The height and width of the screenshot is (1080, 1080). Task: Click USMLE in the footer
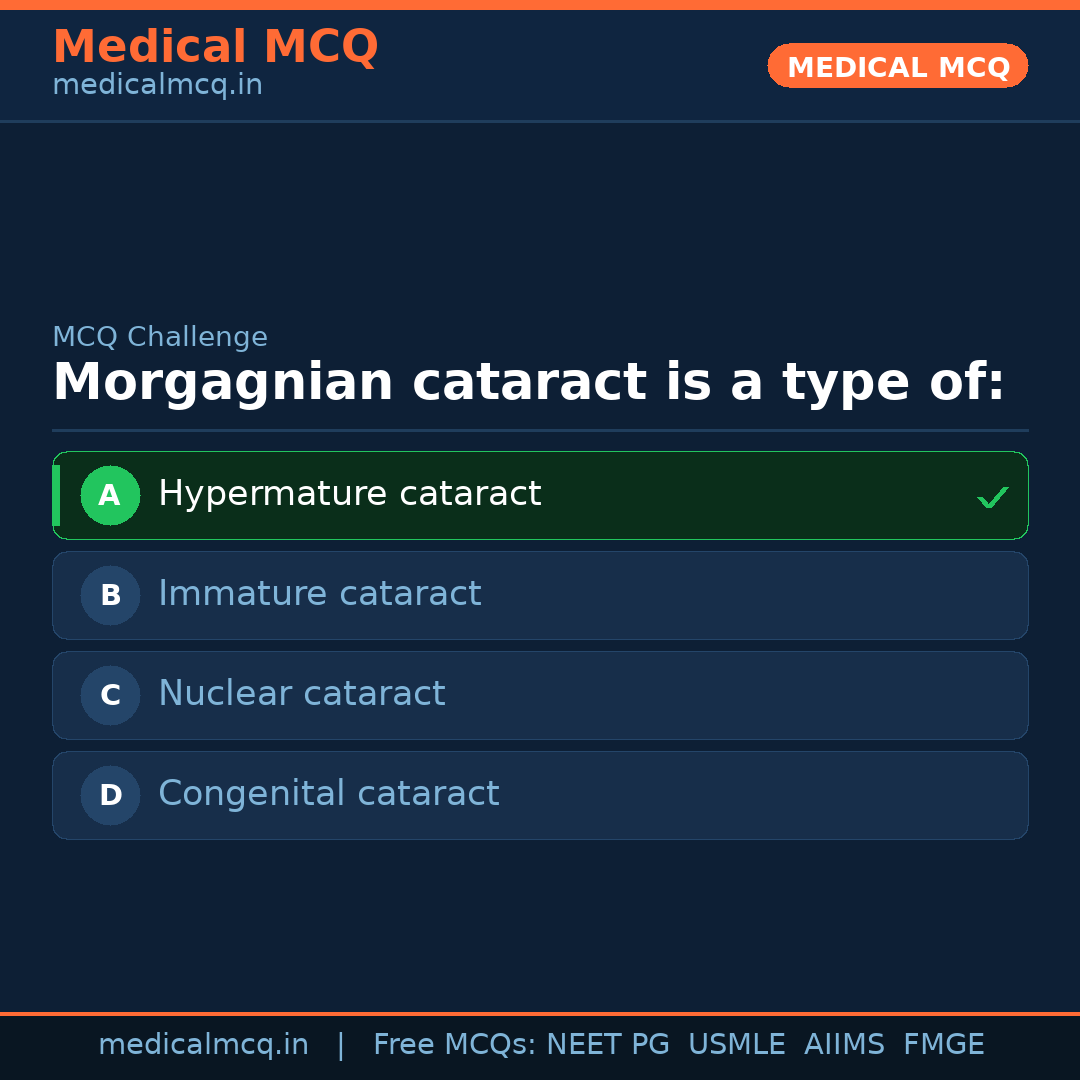coord(737,1044)
